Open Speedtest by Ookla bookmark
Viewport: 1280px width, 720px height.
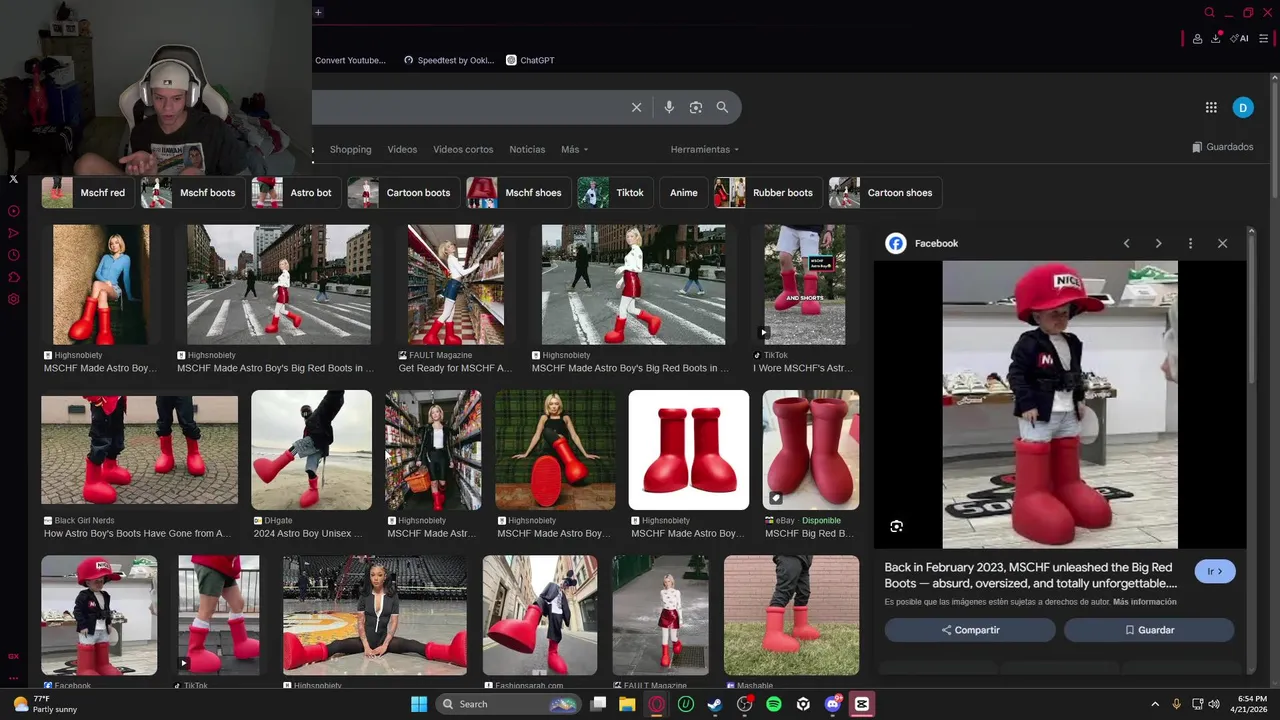tap(449, 60)
